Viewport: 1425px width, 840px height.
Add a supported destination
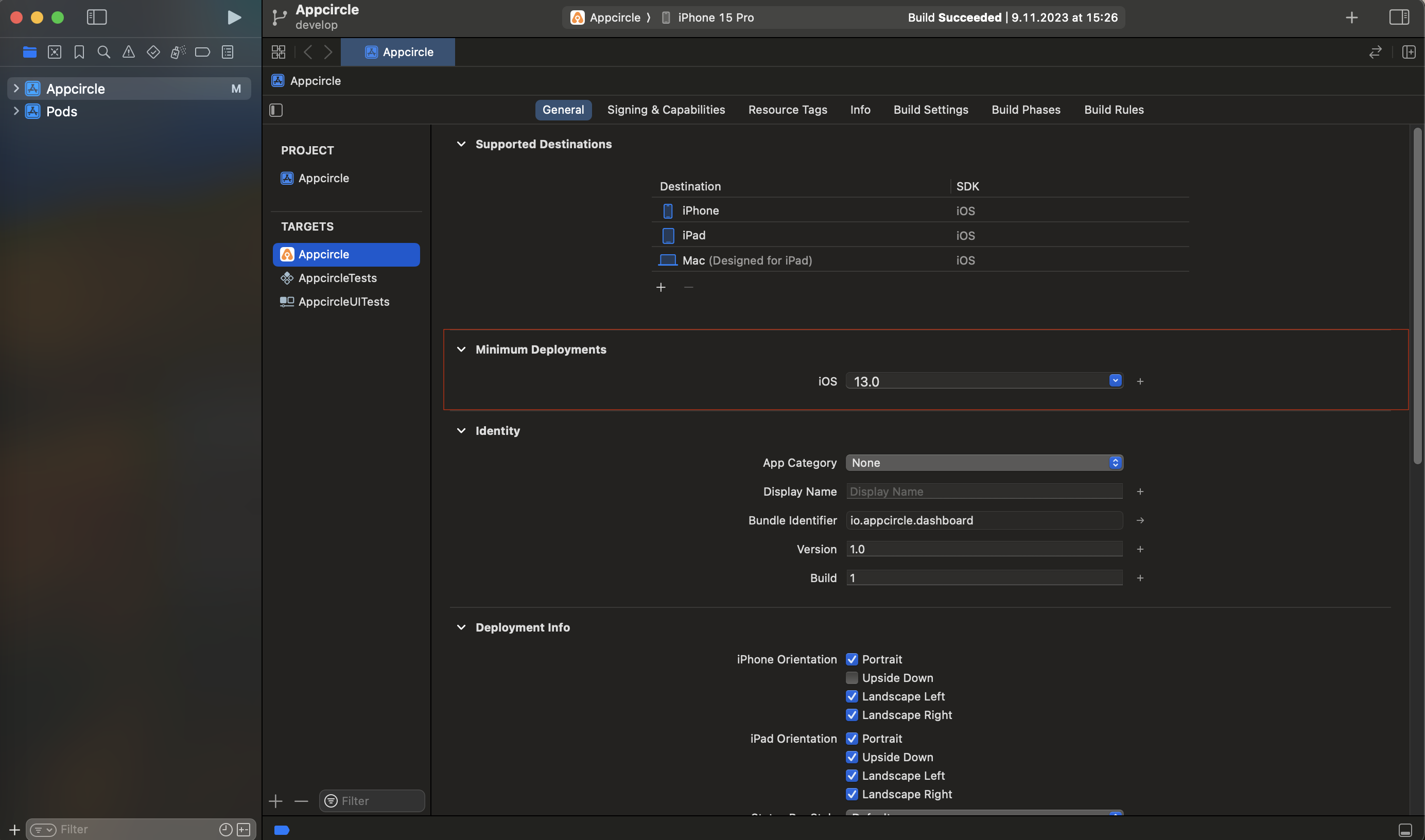(661, 288)
